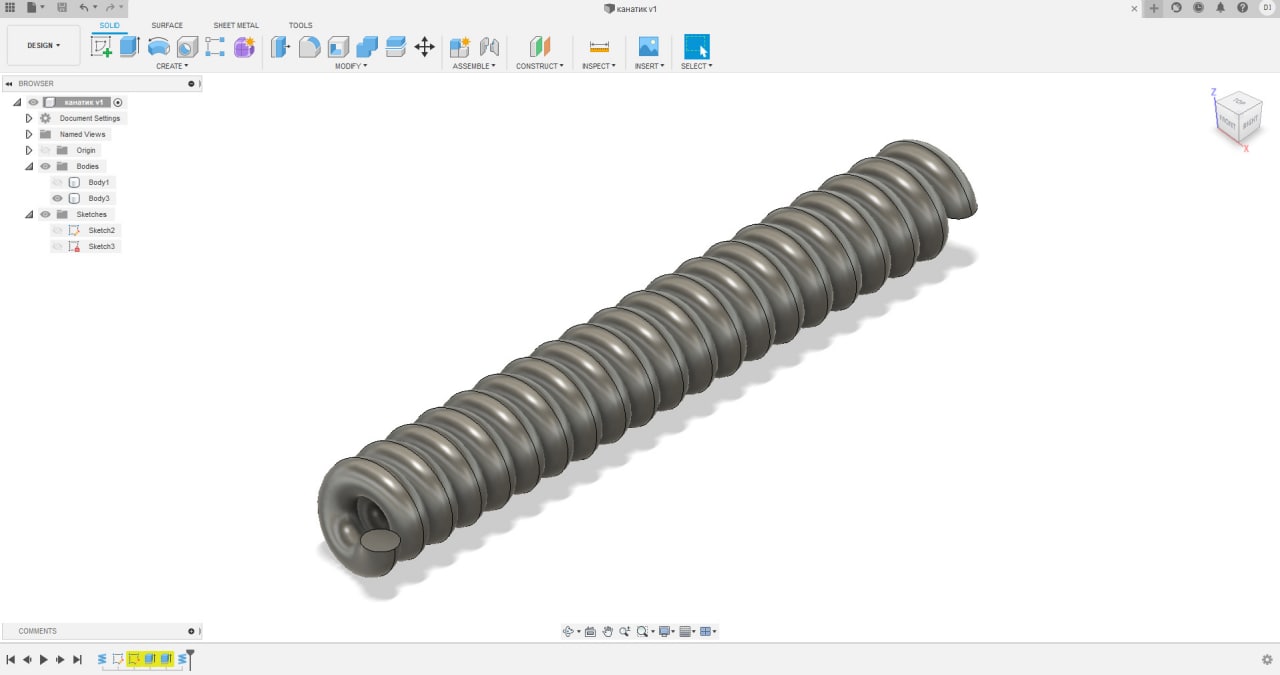Select the SOLID tab

click(x=110, y=25)
